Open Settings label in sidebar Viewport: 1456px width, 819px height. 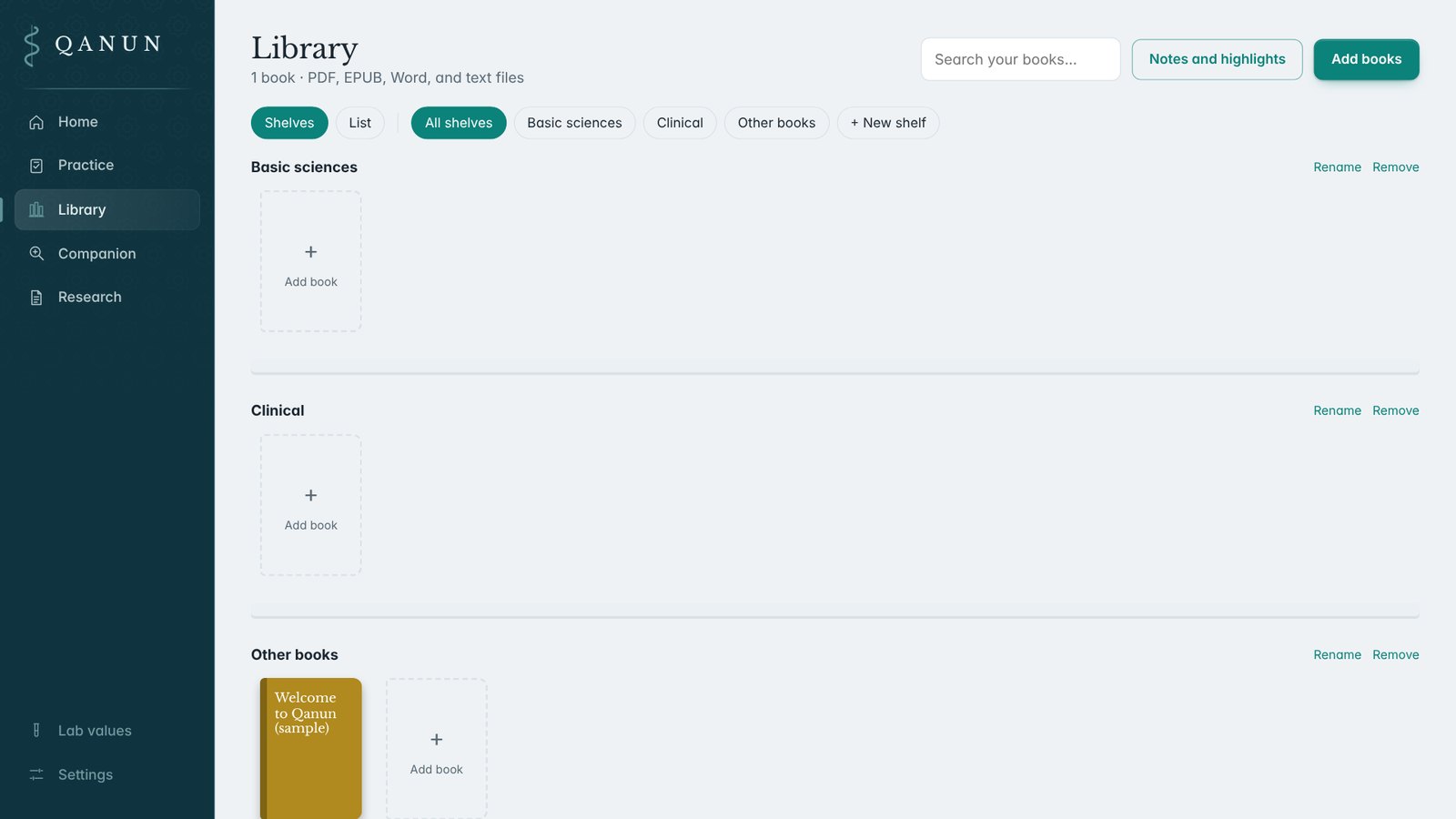[86, 774]
